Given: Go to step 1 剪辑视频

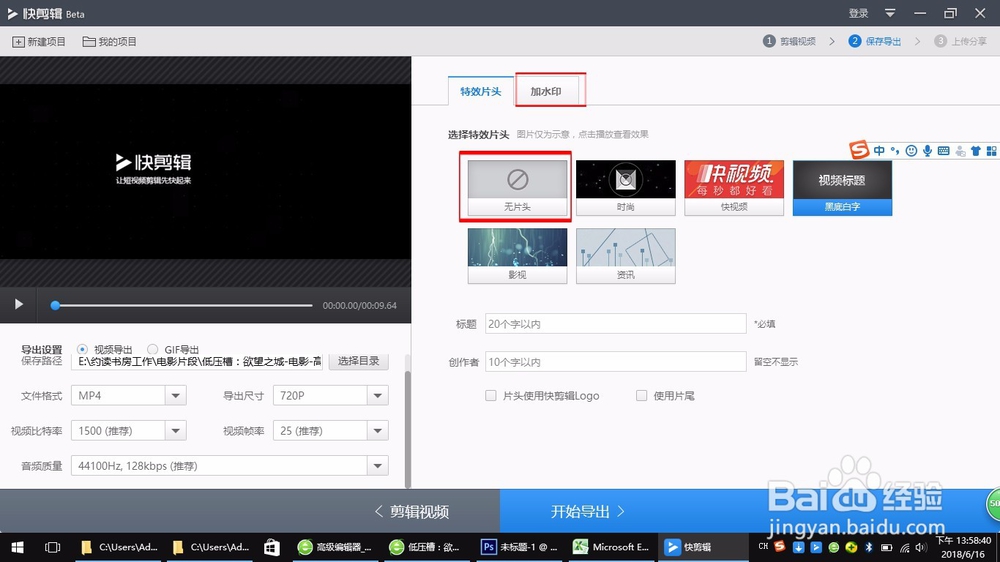Looking at the screenshot, I should click(x=790, y=41).
